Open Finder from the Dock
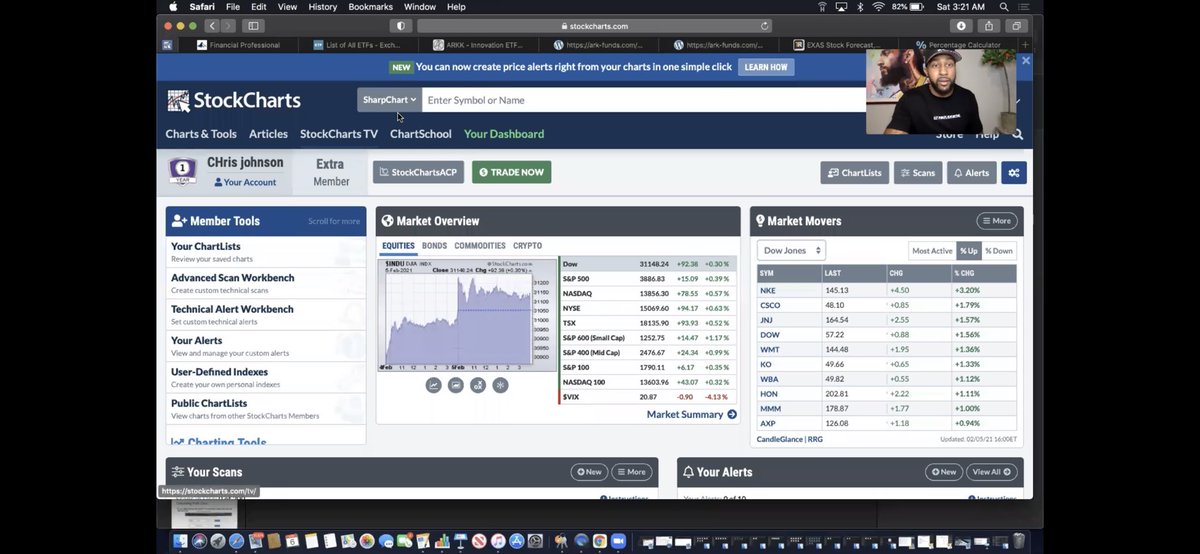The width and height of the screenshot is (1200, 554). [x=180, y=541]
